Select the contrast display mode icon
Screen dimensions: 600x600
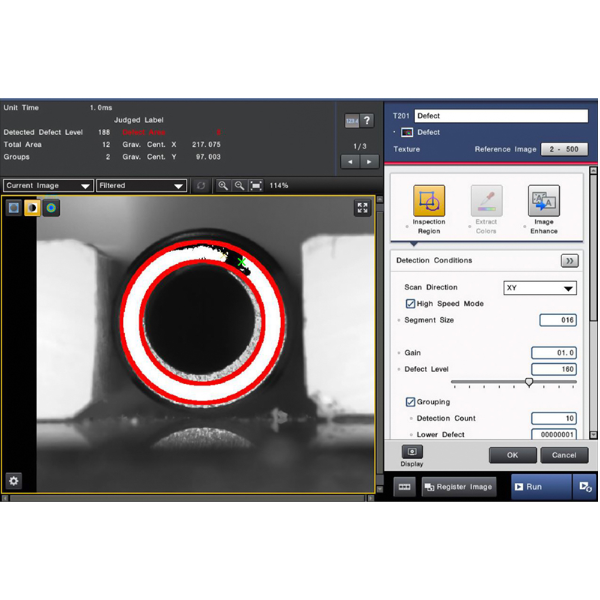coord(32,208)
